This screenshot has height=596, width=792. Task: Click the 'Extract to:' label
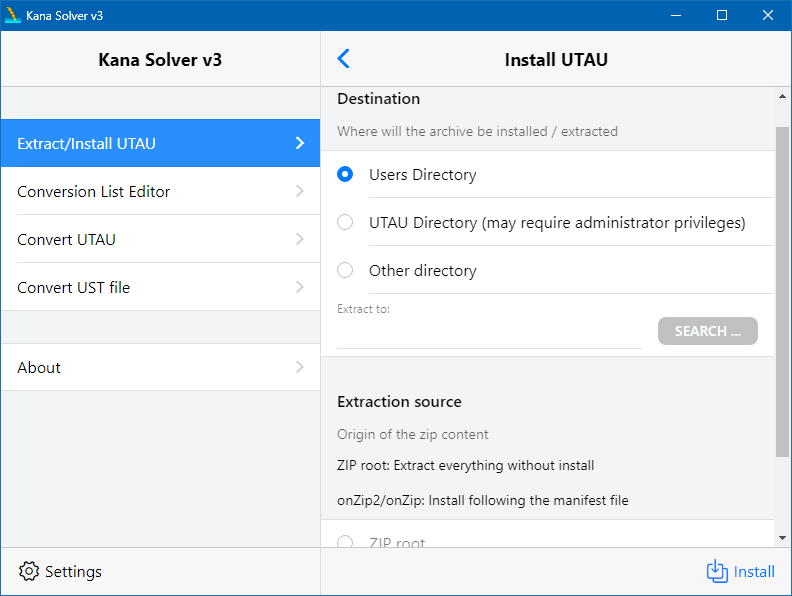363,309
